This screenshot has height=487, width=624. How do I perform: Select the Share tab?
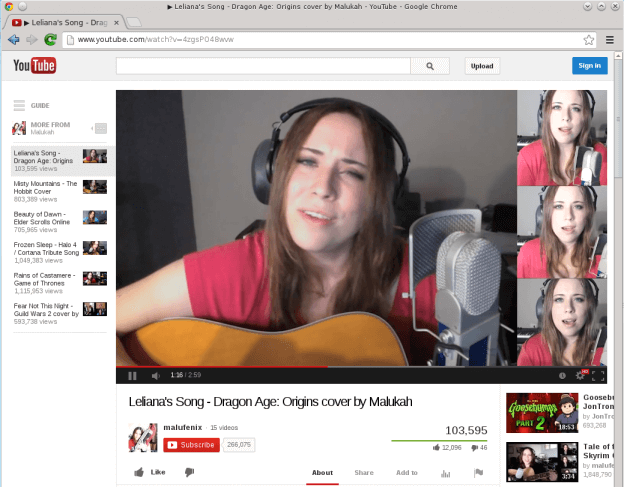coord(364,473)
